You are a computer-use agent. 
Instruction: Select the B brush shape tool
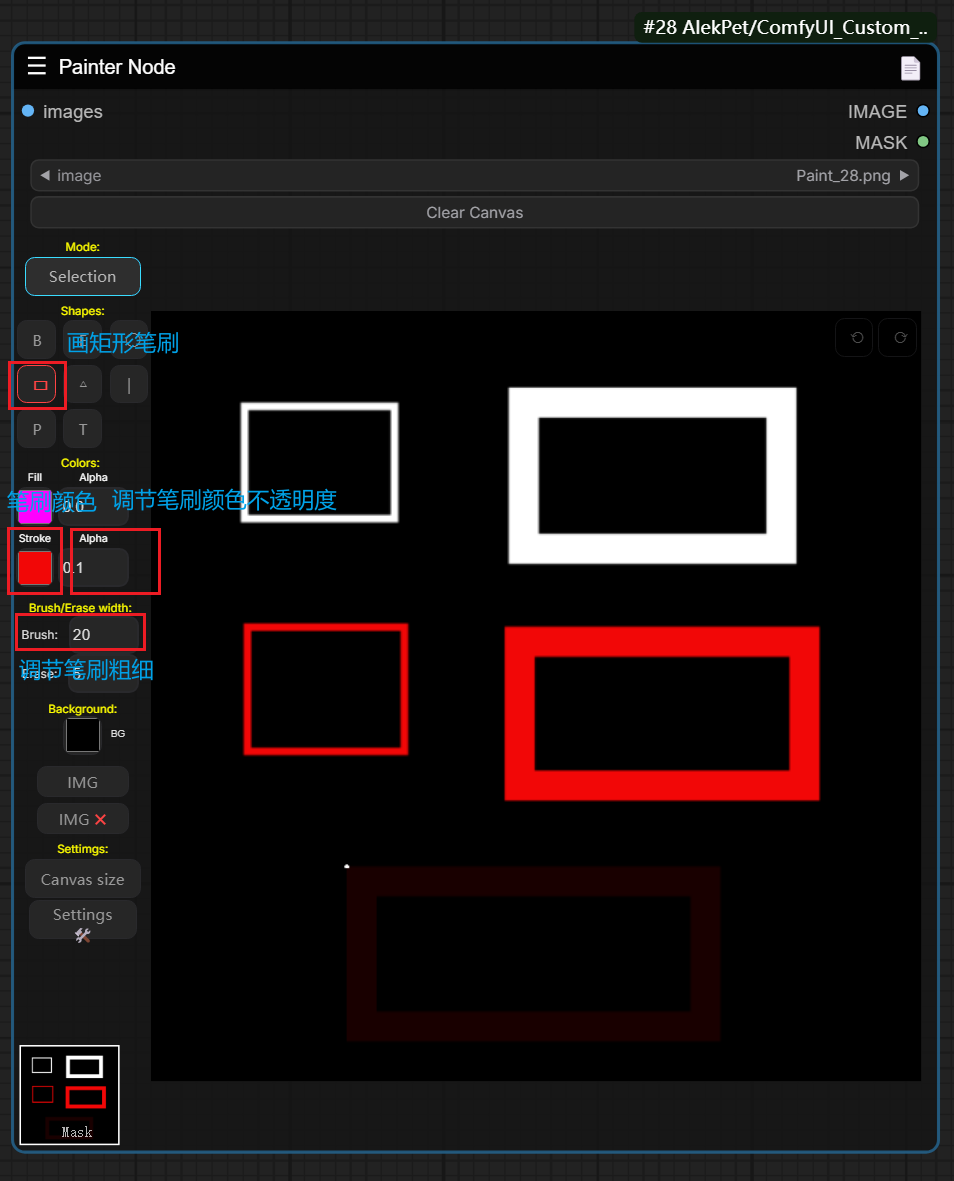pyautogui.click(x=37, y=340)
